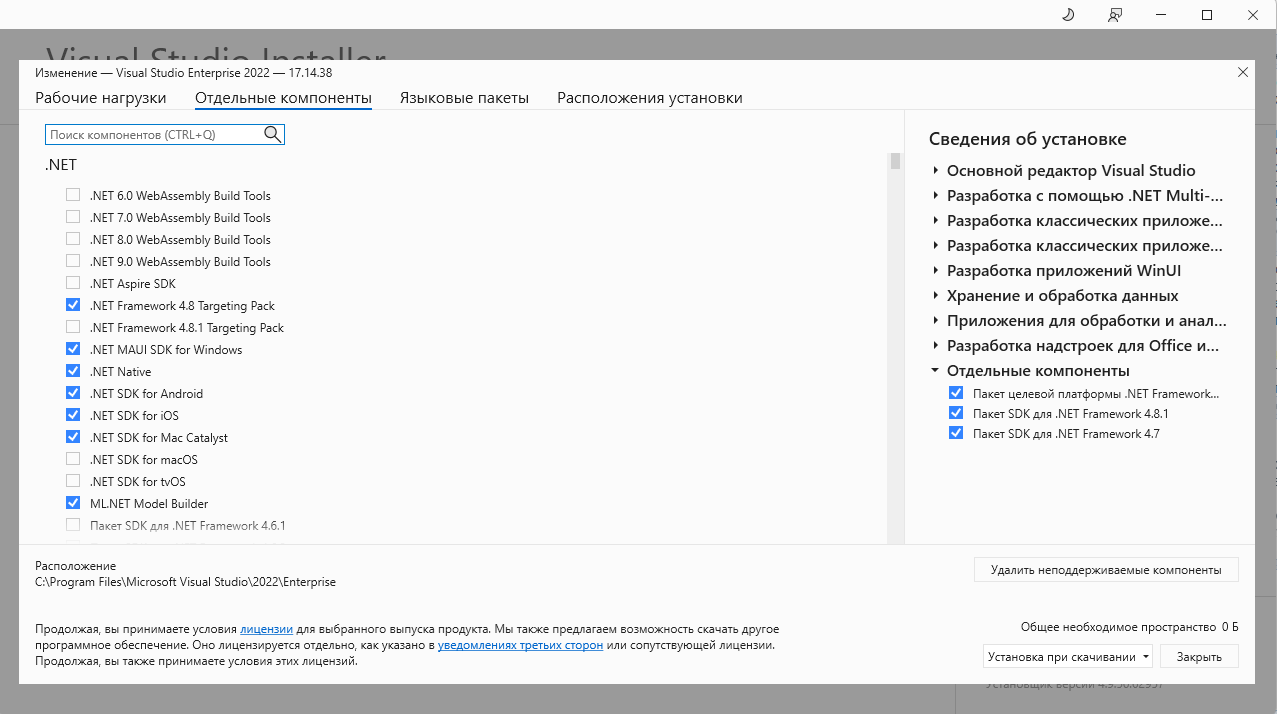
Task: Check .NET SDK for tvOS
Action: (73, 482)
